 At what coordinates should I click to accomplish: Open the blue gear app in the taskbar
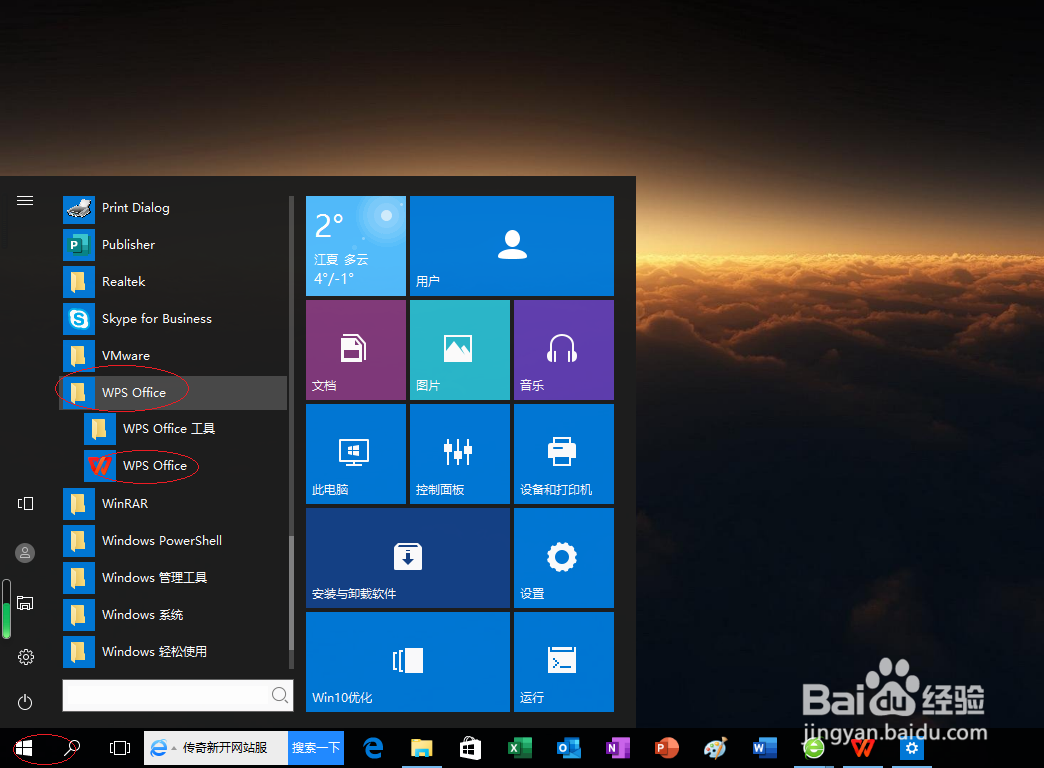pyautogui.click(x=912, y=748)
